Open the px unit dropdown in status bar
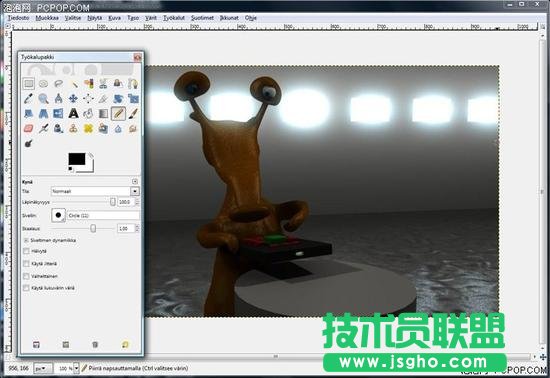 coord(43,368)
